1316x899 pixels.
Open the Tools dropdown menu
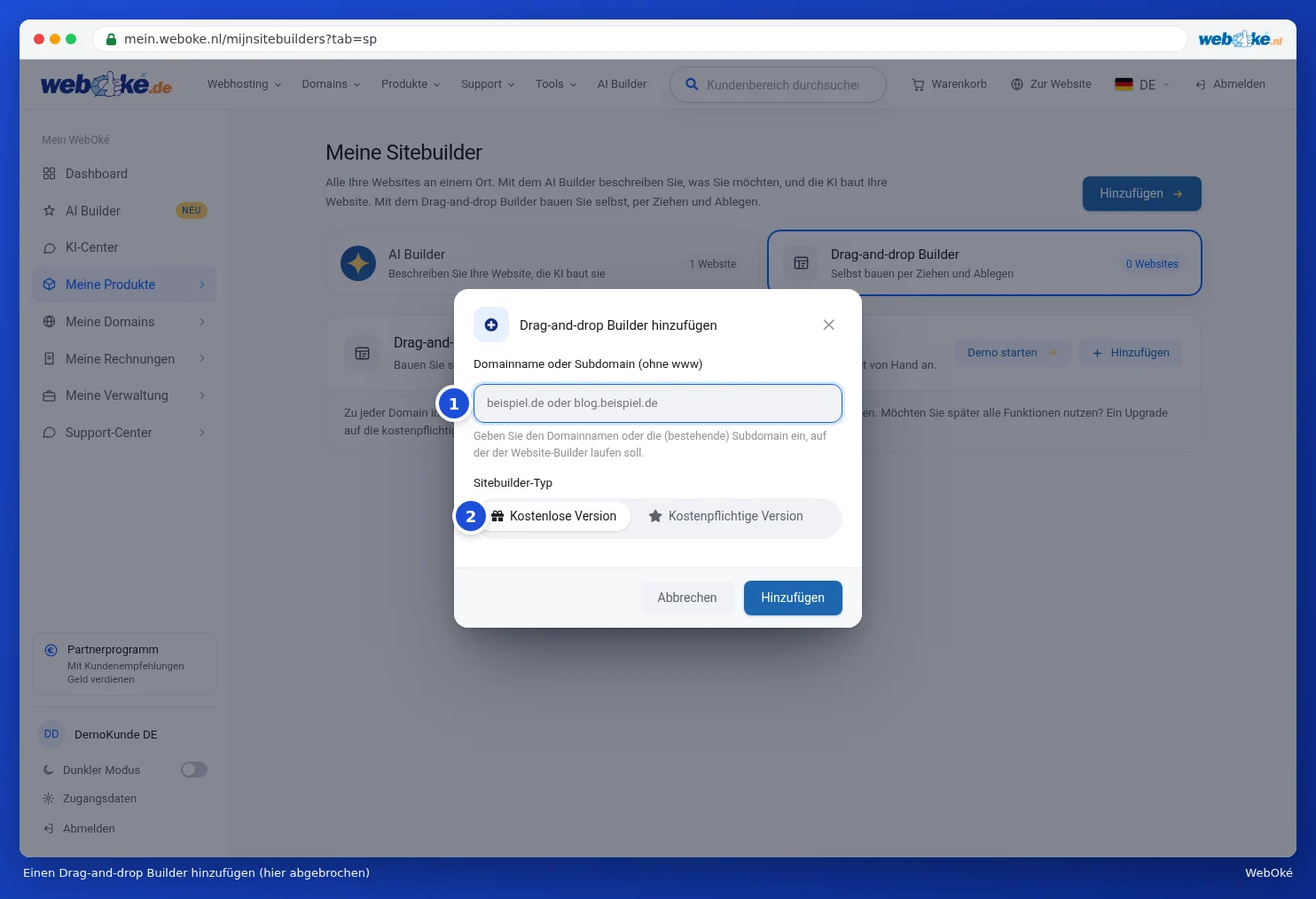coord(556,84)
